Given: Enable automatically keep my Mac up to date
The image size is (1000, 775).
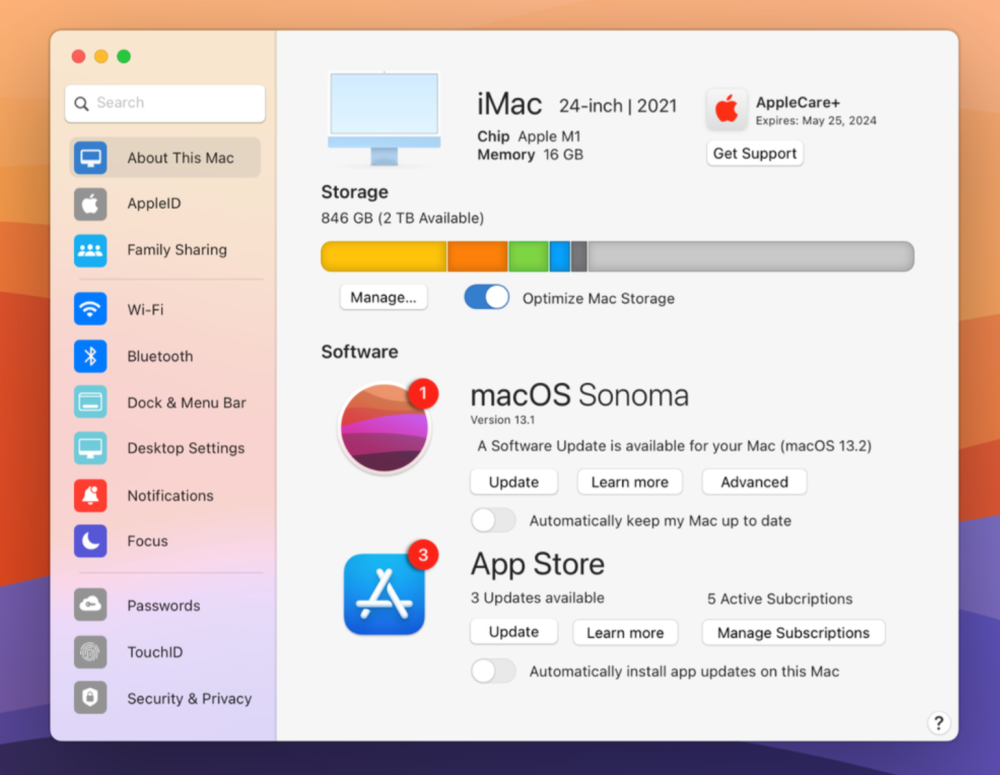Looking at the screenshot, I should (x=493, y=520).
